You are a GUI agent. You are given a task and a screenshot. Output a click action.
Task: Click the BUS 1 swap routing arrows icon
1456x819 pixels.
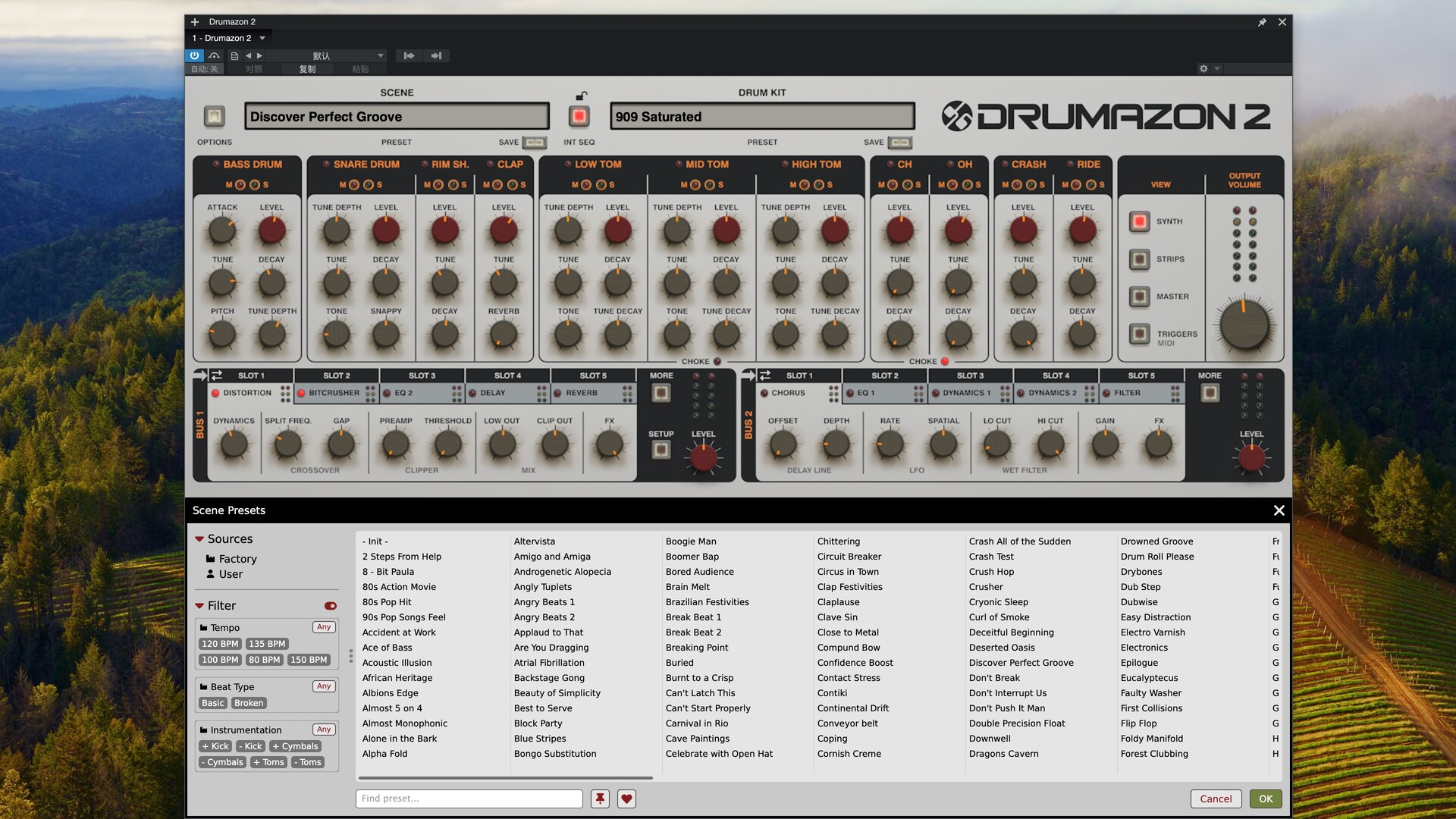[x=217, y=375]
